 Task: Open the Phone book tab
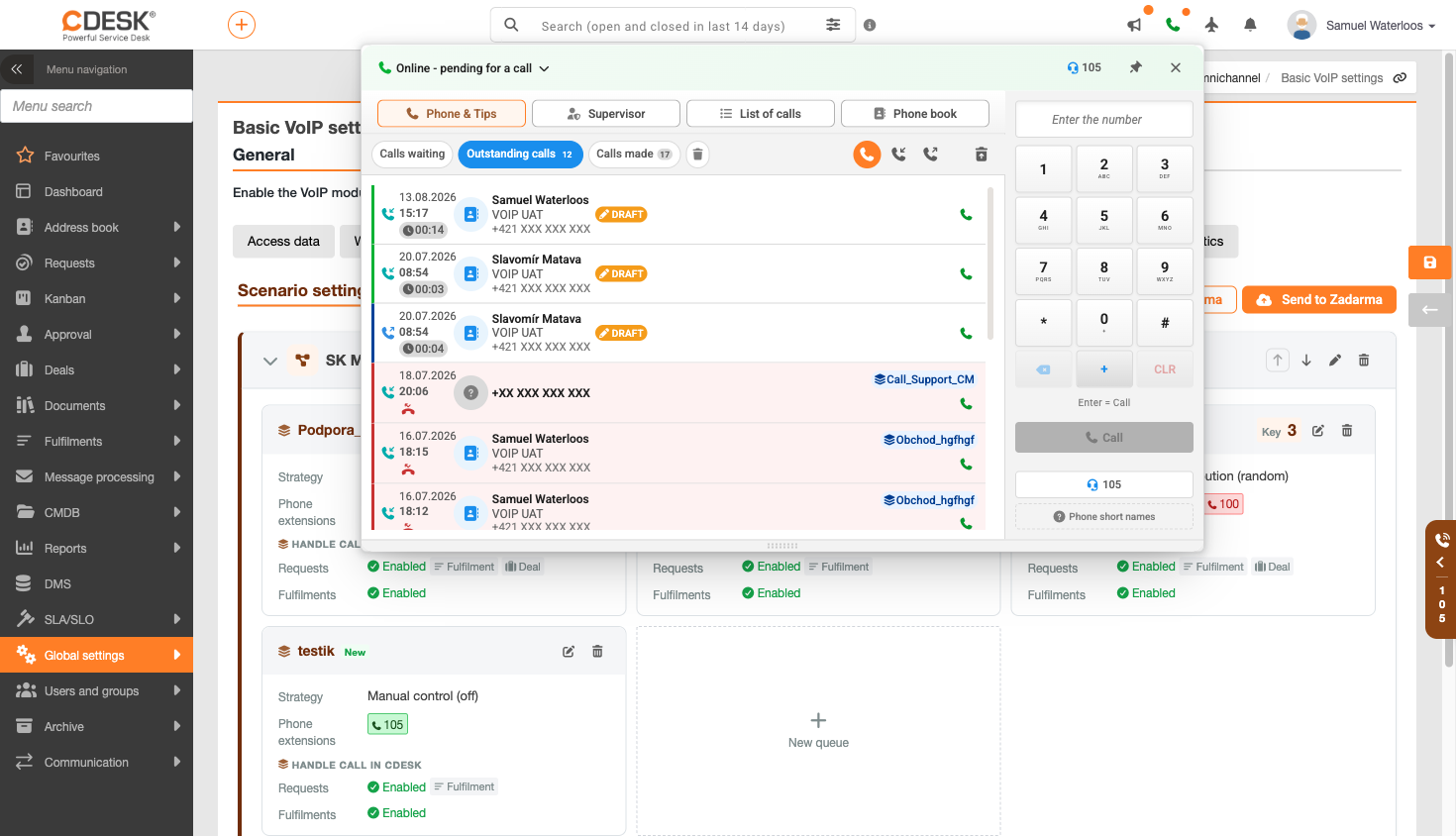click(915, 114)
